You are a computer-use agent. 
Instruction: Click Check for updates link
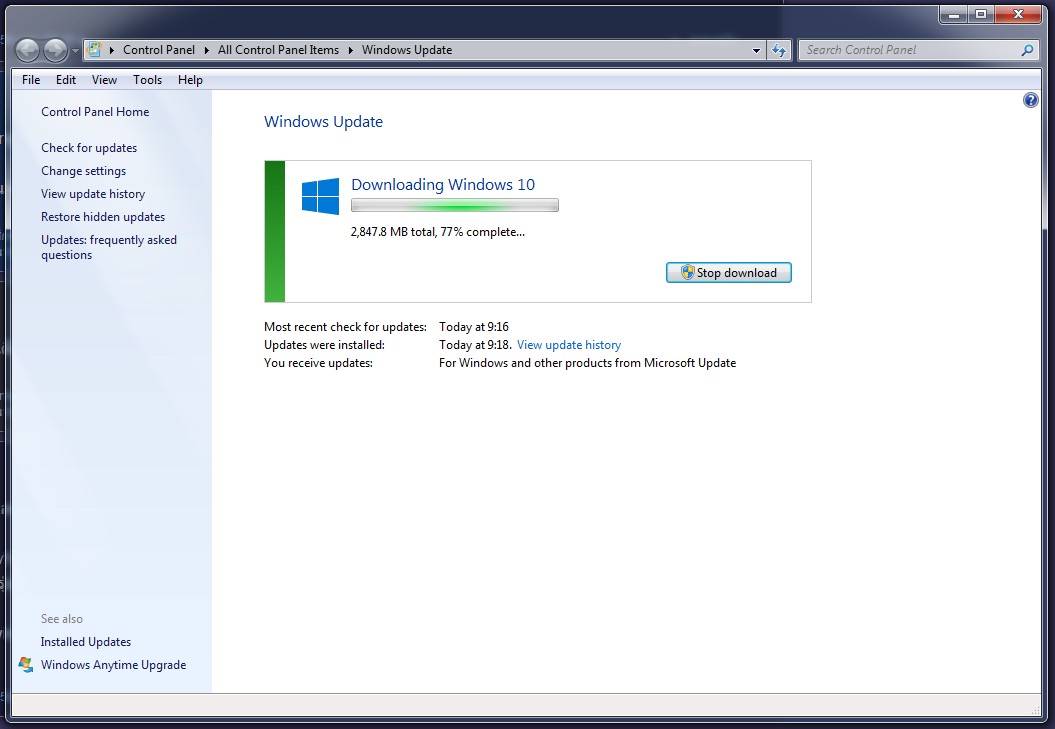click(89, 147)
